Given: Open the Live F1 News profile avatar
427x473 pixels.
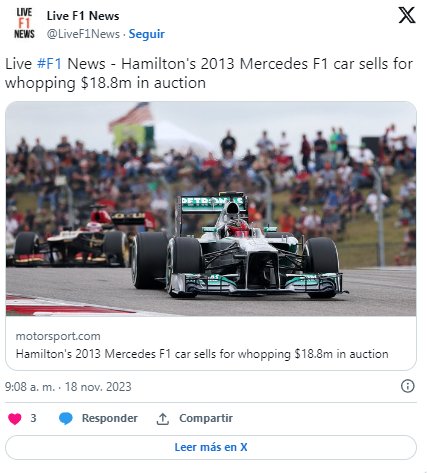Looking at the screenshot, I should (x=24, y=23).
